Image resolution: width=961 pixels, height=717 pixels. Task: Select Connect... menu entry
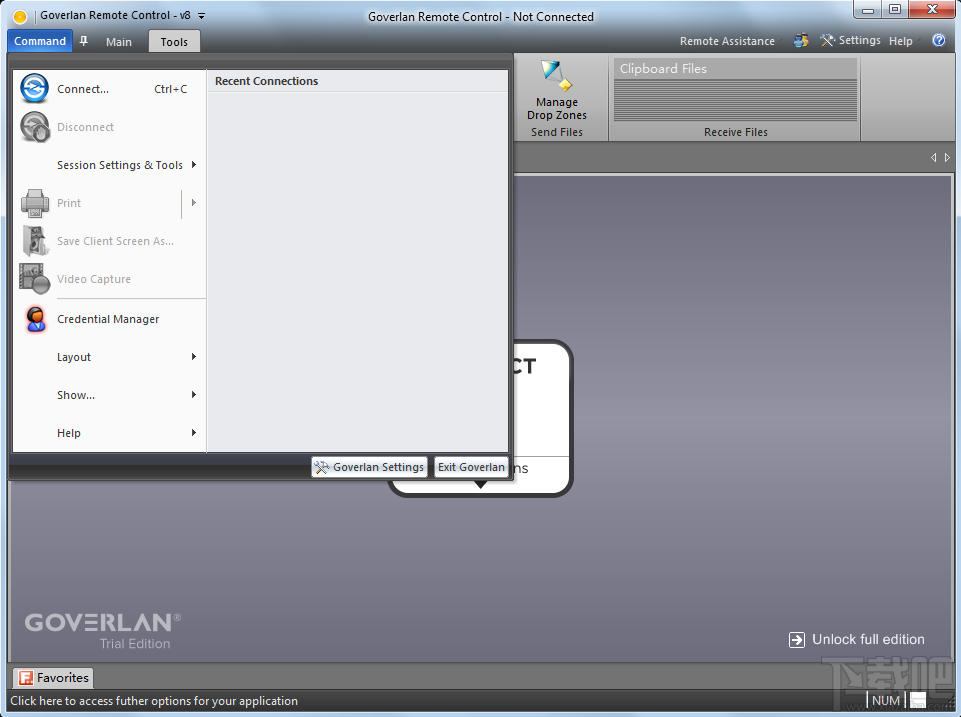(109, 89)
